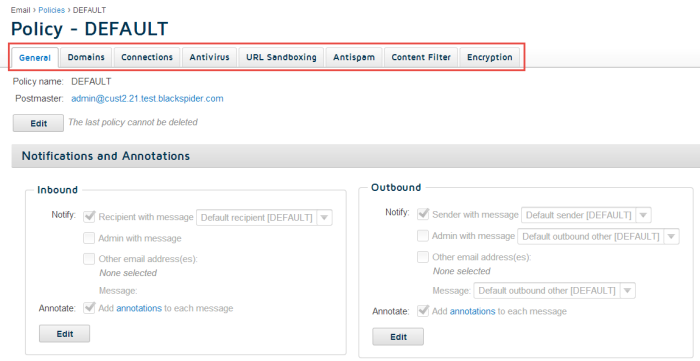
Task: Click Edit button in Inbound section
Action: pyautogui.click(x=64, y=334)
